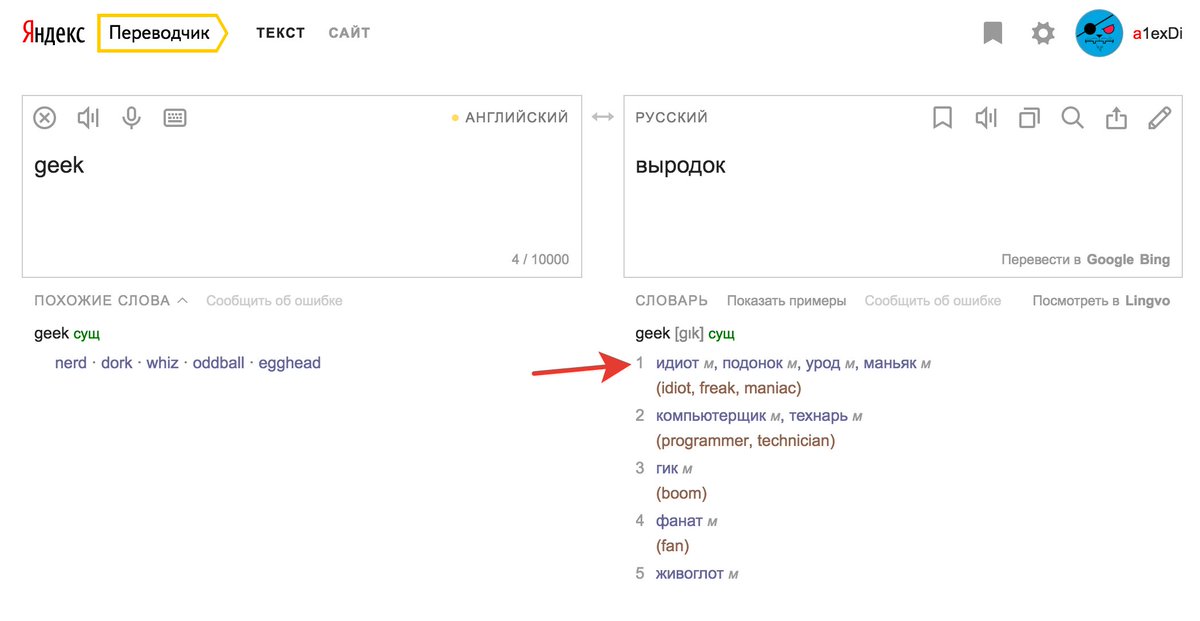Image resolution: width=1200 pixels, height=621 pixels.
Task: Switch to the ТЕКСТ tab
Action: [x=281, y=33]
